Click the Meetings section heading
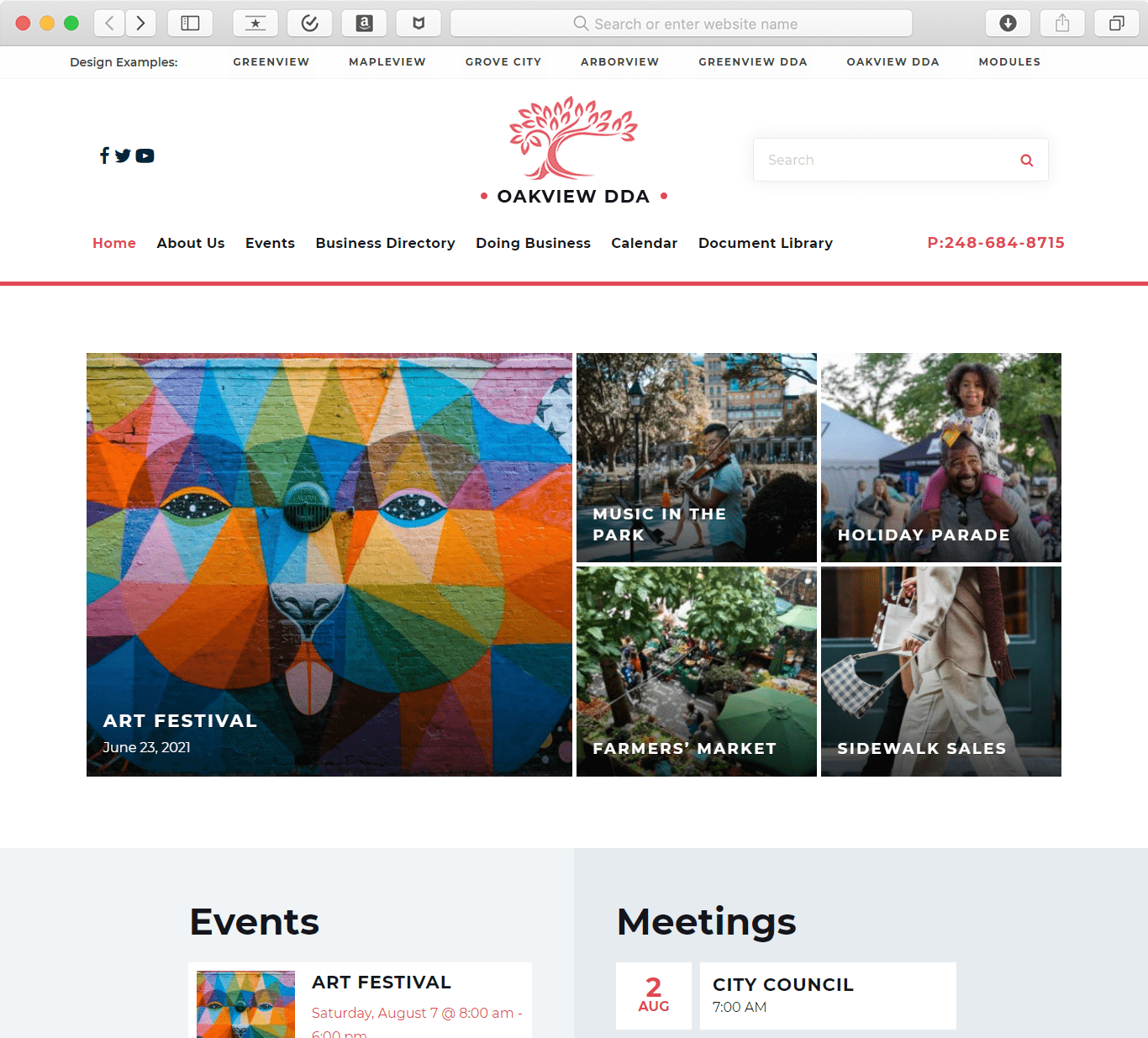The width and height of the screenshot is (1148, 1038). pos(707,923)
